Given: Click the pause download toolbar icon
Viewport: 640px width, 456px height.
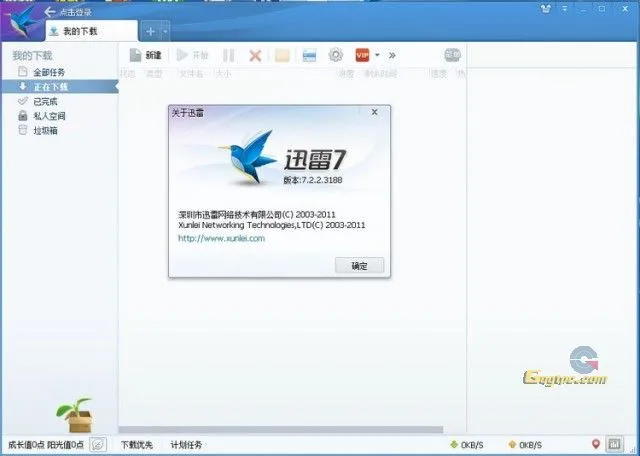Looking at the screenshot, I should coord(229,56).
